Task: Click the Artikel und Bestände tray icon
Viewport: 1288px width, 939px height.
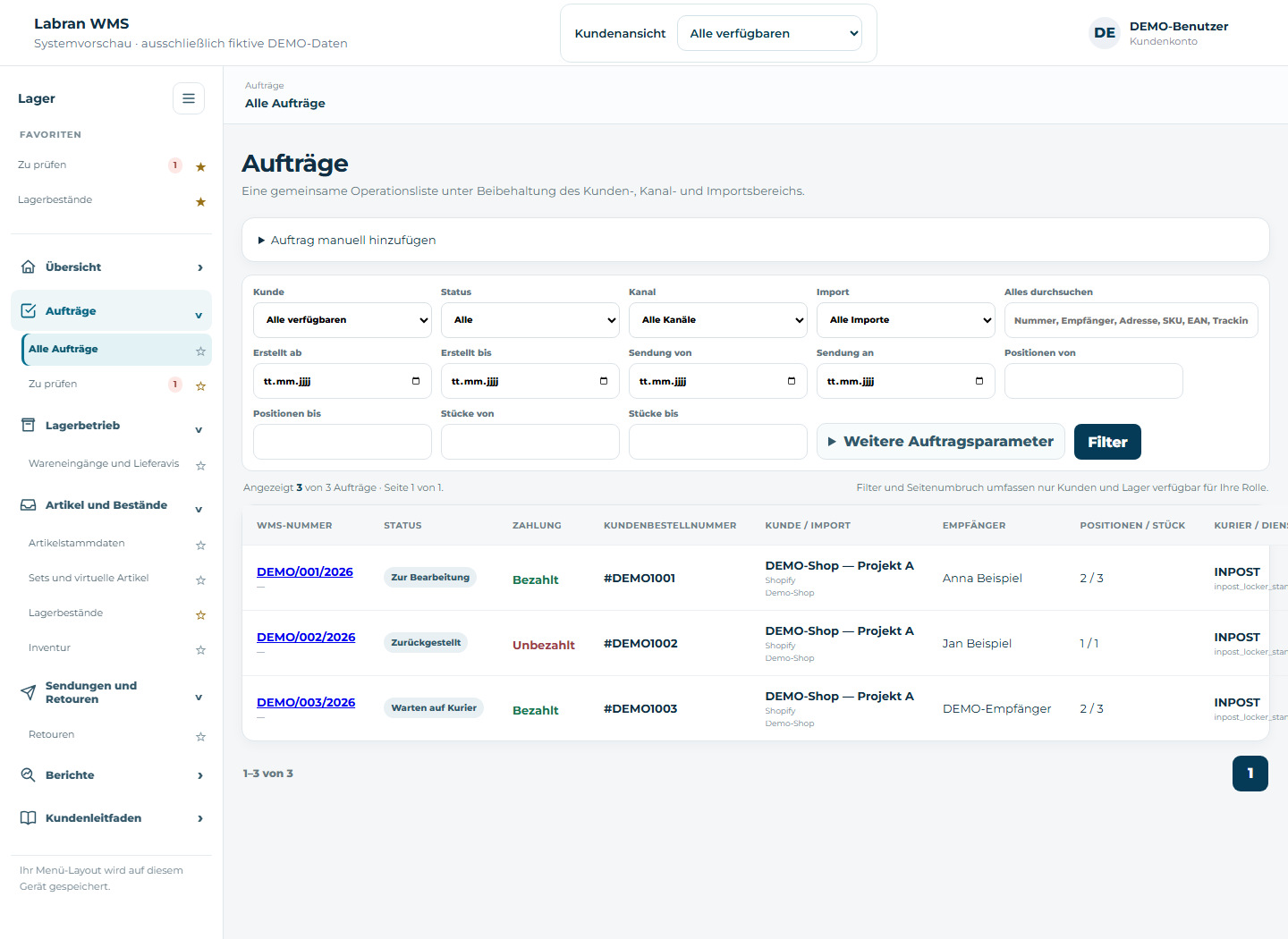Action: tap(29, 504)
